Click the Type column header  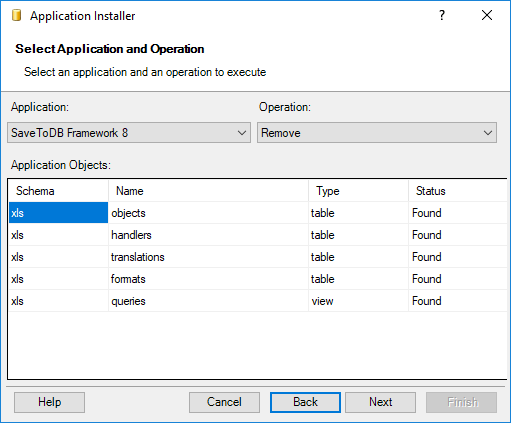pos(358,191)
